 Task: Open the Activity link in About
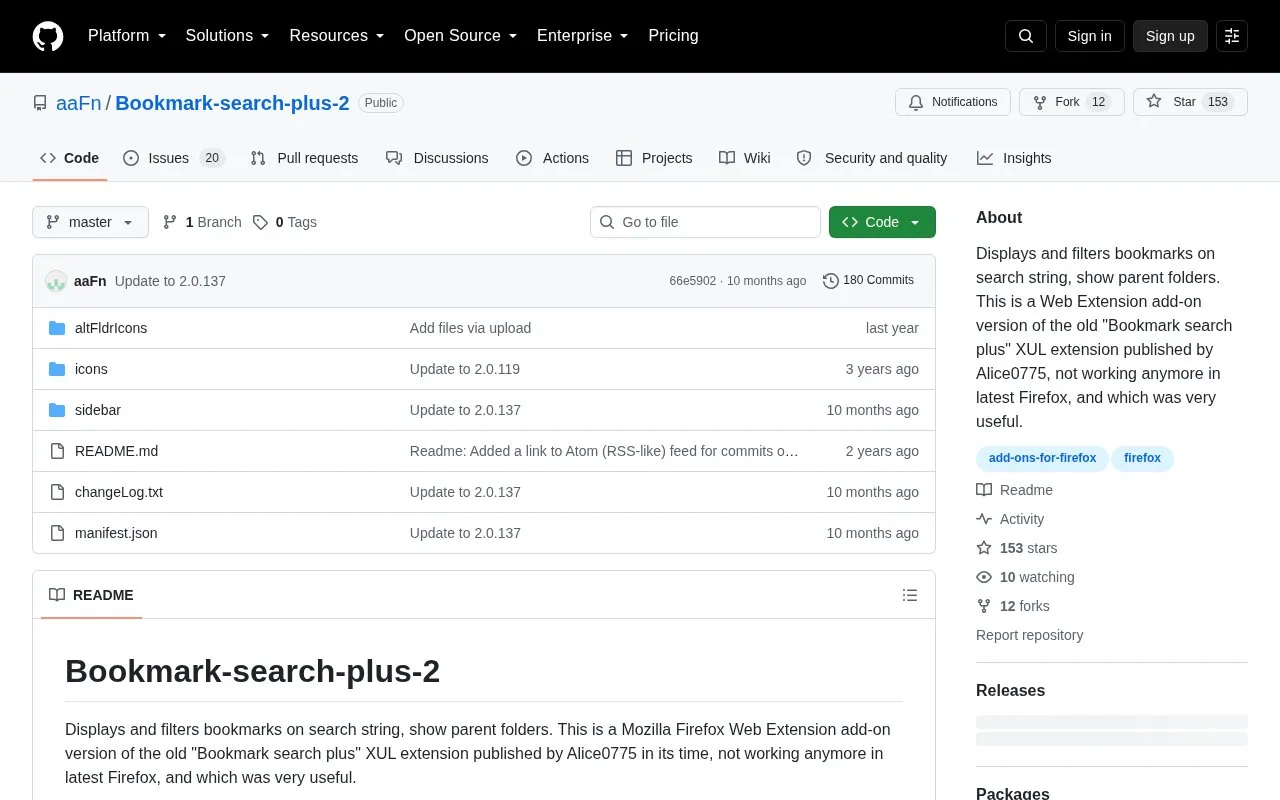1010,519
